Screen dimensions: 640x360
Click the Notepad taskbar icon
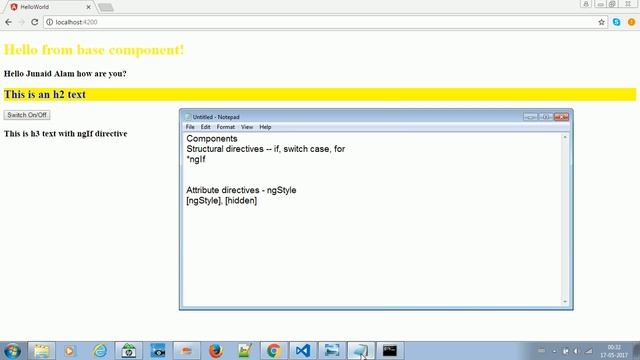tap(361, 351)
